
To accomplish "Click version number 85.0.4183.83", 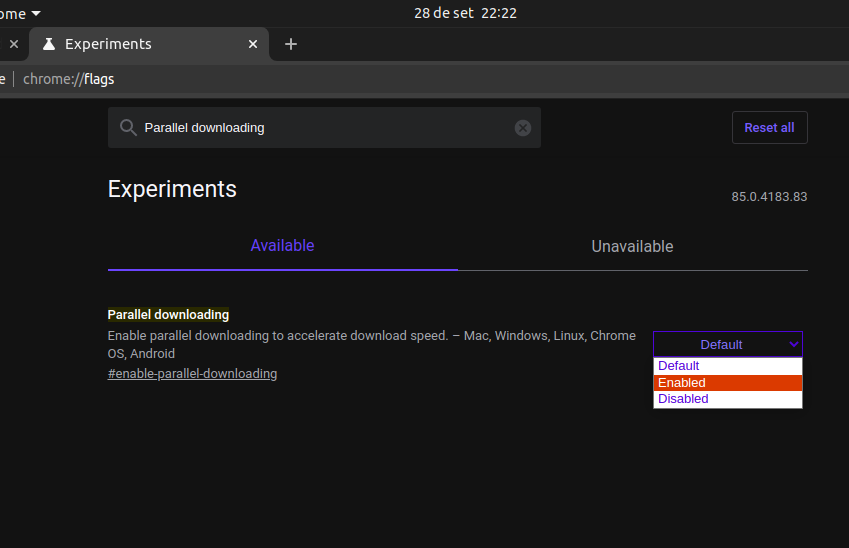I will [x=769, y=197].
